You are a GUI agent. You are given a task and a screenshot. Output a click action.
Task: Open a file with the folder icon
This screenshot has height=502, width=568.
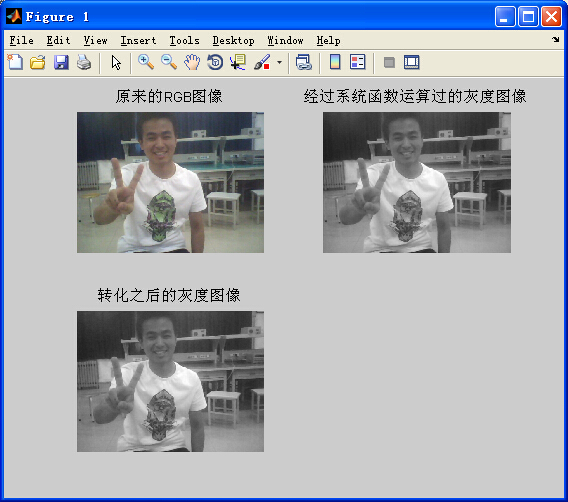38,62
